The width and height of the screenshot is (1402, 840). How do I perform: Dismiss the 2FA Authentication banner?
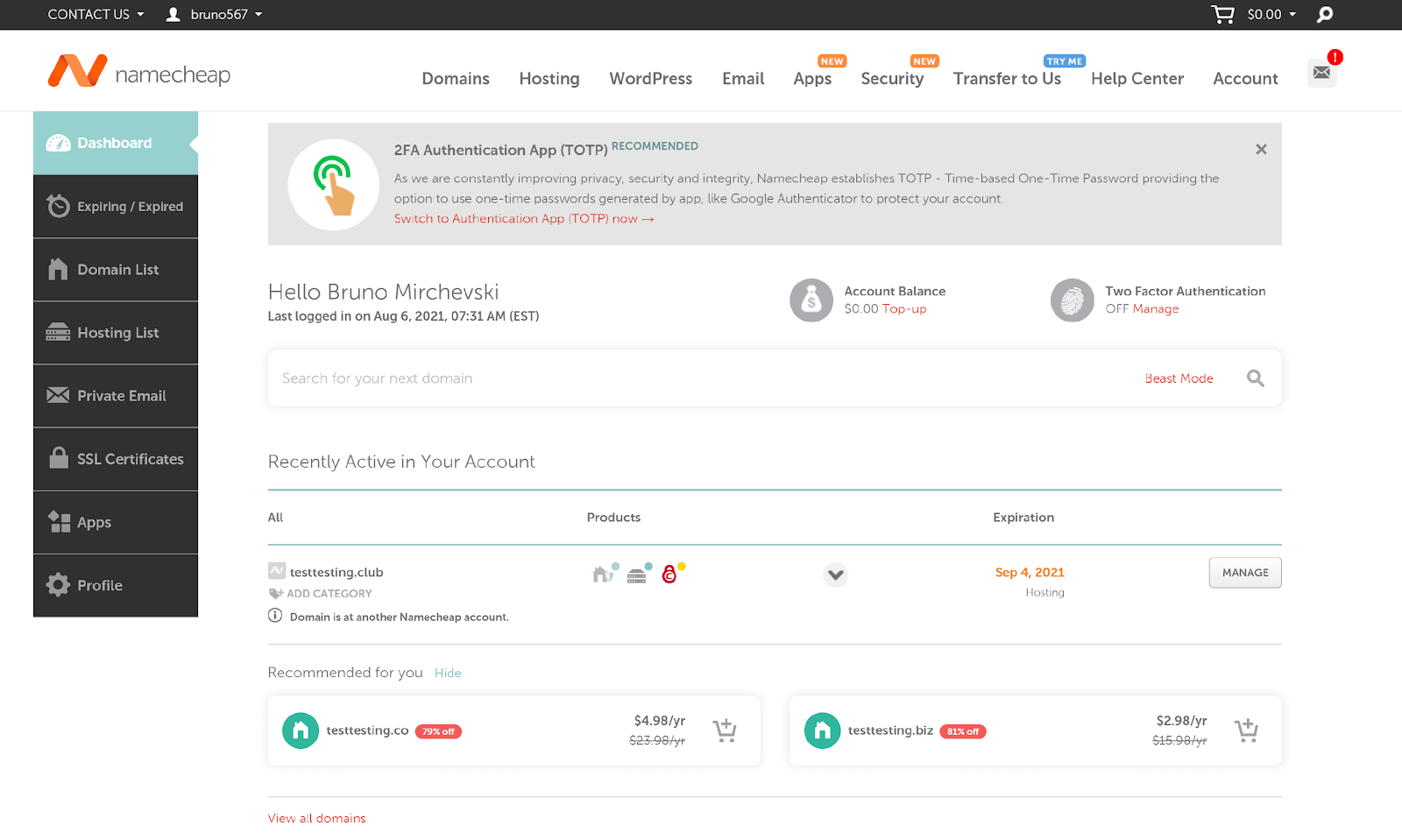[1261, 150]
